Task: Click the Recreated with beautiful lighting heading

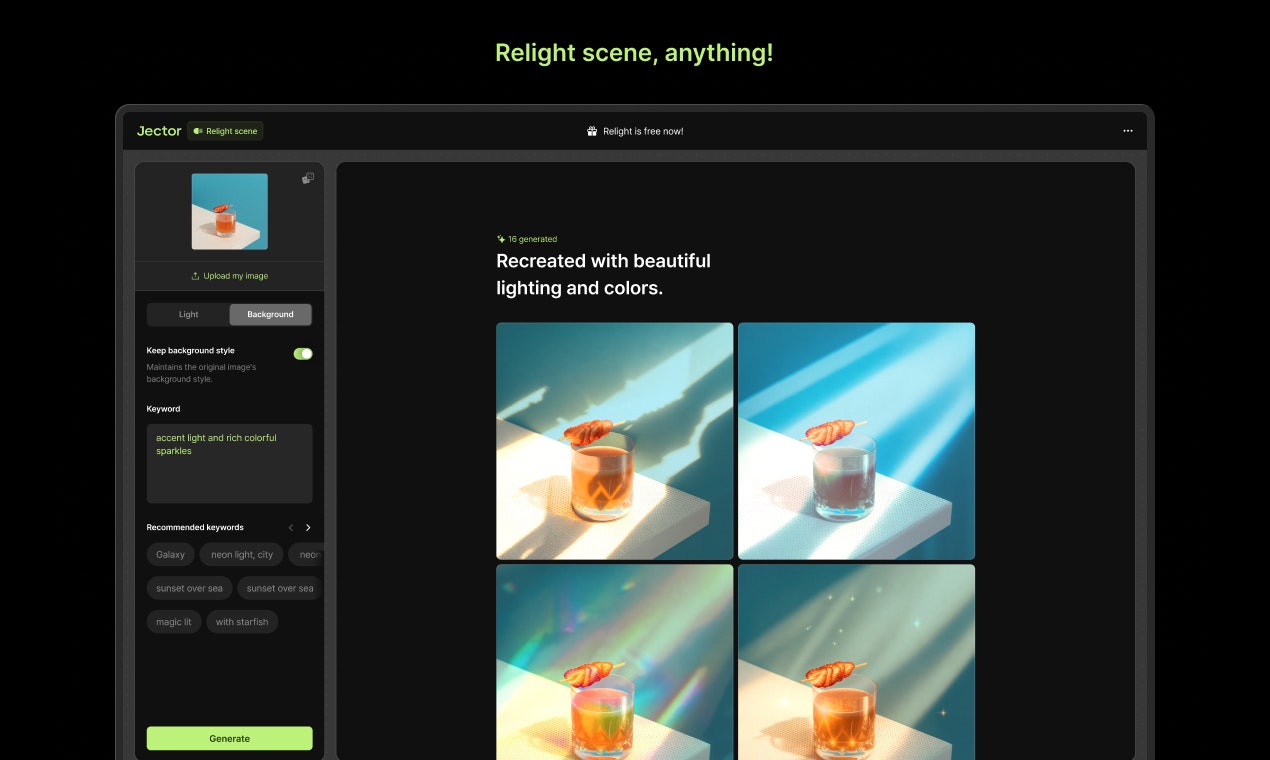Action: [604, 275]
